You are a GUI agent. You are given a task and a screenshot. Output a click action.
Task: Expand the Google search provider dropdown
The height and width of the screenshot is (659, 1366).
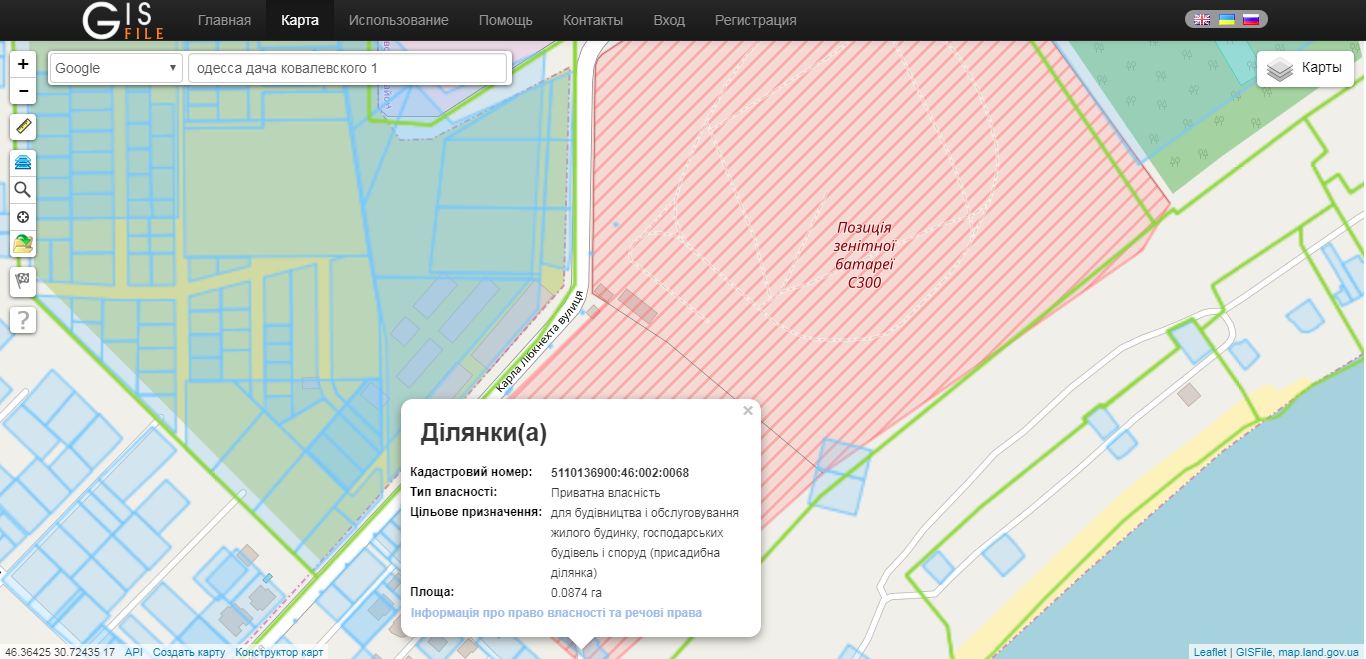[115, 68]
